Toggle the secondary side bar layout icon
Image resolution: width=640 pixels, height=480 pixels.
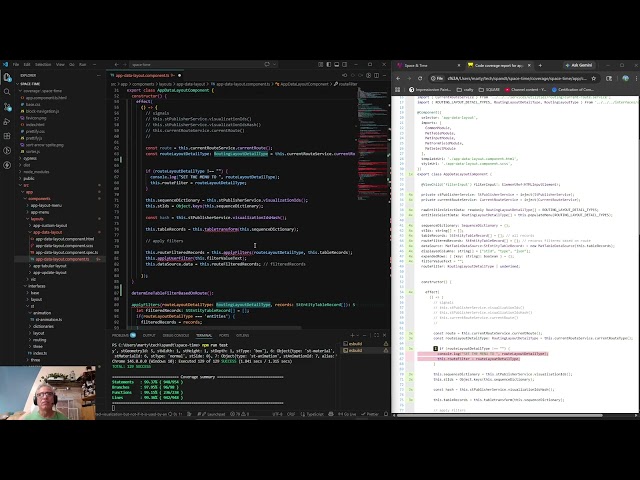coord(345,64)
